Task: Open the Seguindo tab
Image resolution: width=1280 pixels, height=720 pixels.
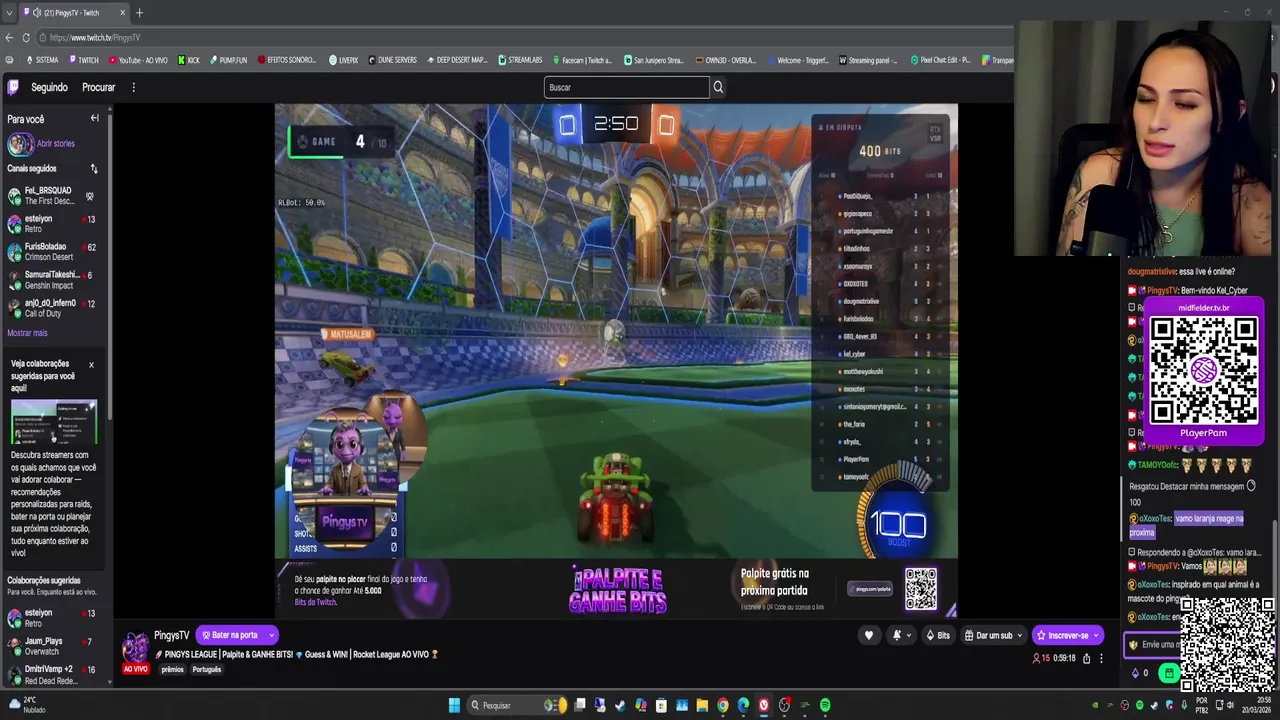Action: click(49, 87)
